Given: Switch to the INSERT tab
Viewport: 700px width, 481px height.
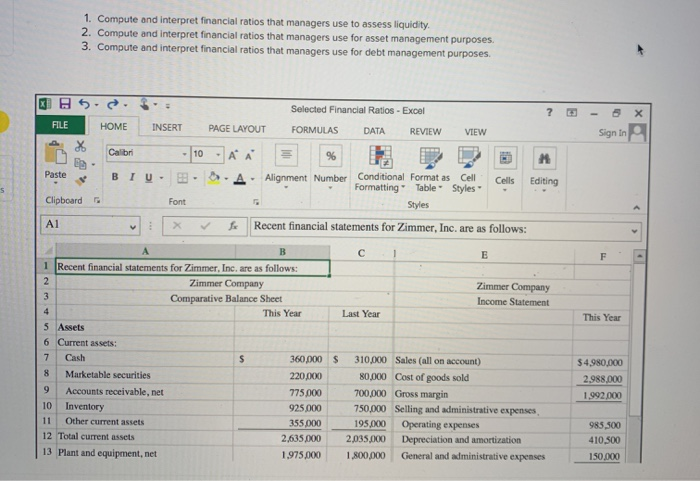Looking at the screenshot, I should [x=167, y=128].
